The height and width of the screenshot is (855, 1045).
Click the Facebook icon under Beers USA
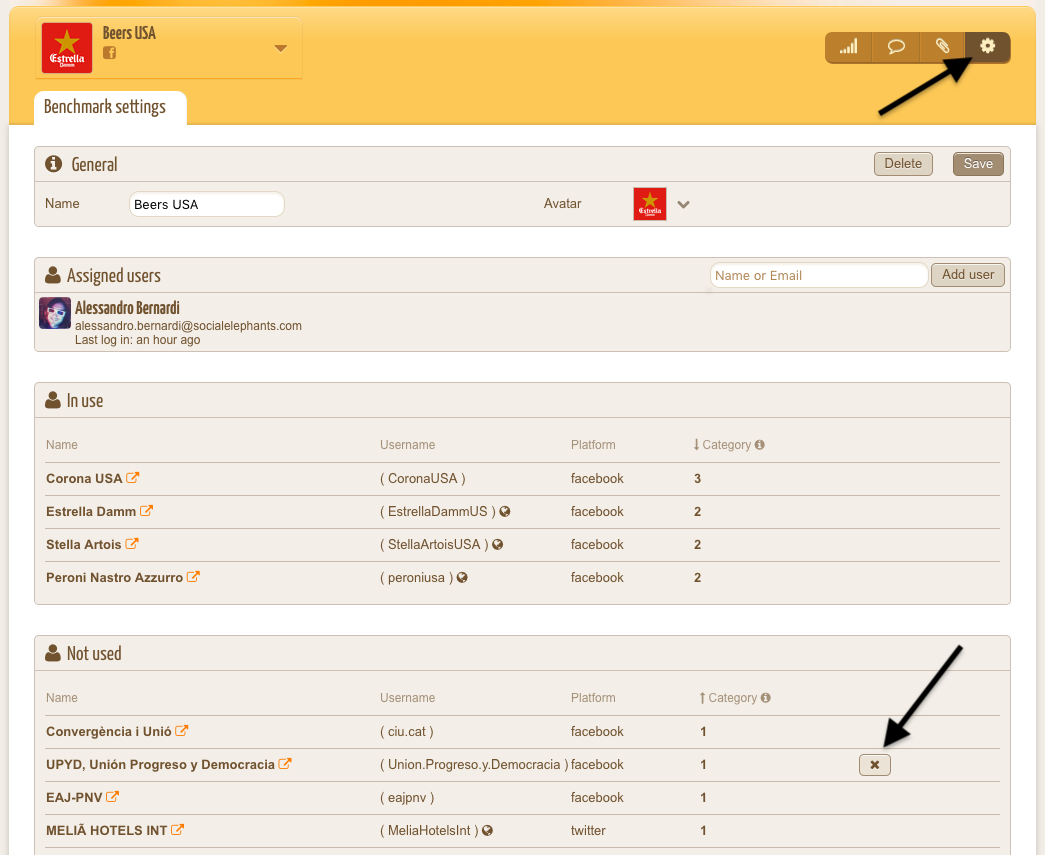click(x=109, y=53)
